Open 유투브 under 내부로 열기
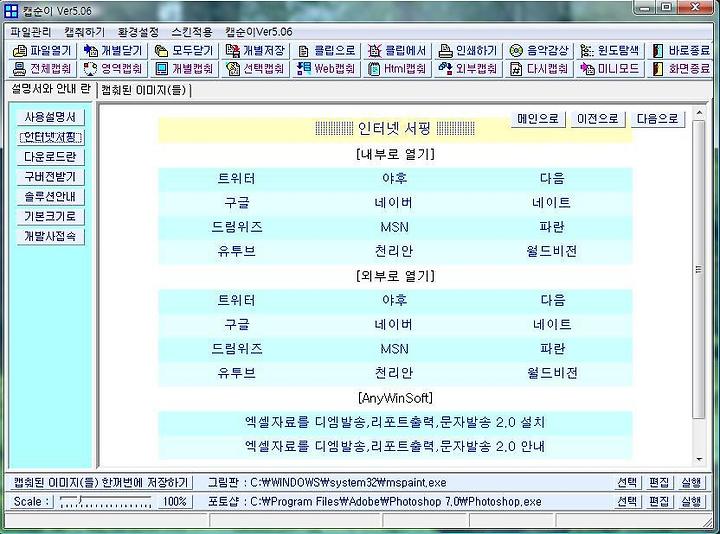The height and width of the screenshot is (534, 720). (236, 251)
